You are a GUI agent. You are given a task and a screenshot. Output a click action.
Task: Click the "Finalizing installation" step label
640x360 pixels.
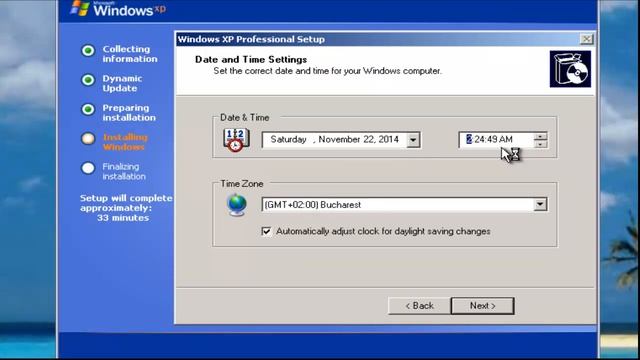124,171
